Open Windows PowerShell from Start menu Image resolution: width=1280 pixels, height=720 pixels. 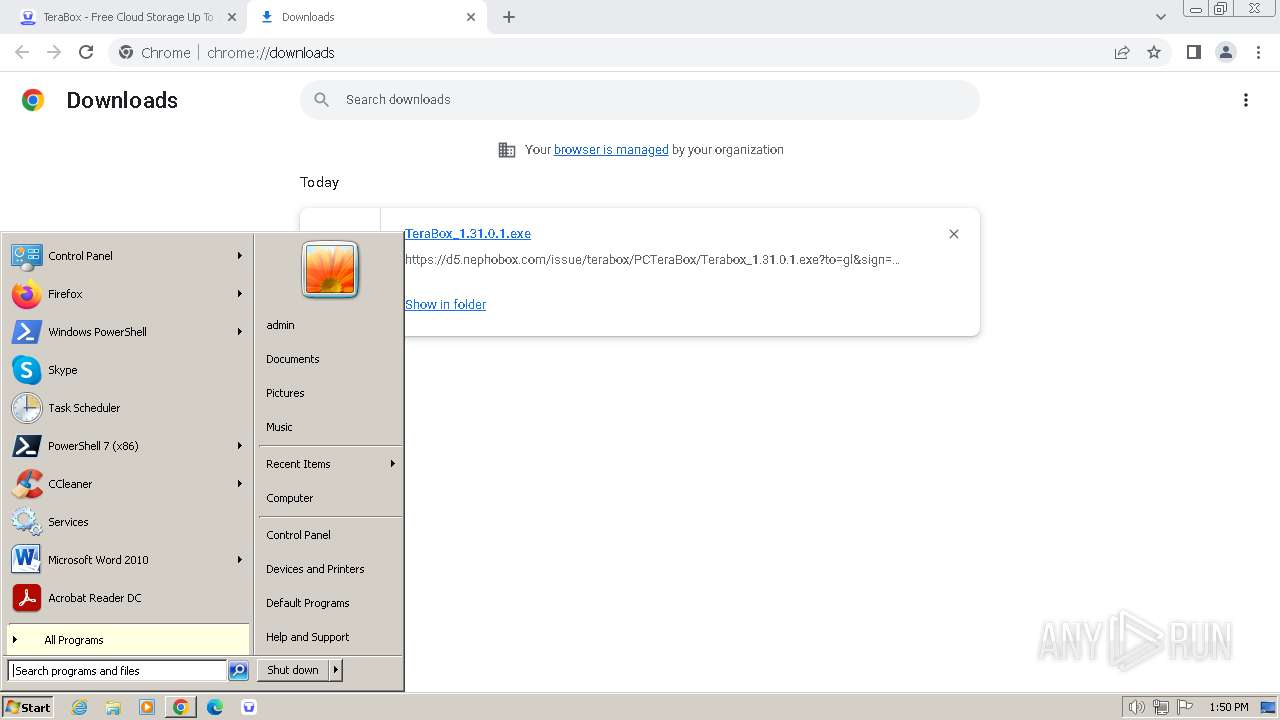tap(128, 332)
